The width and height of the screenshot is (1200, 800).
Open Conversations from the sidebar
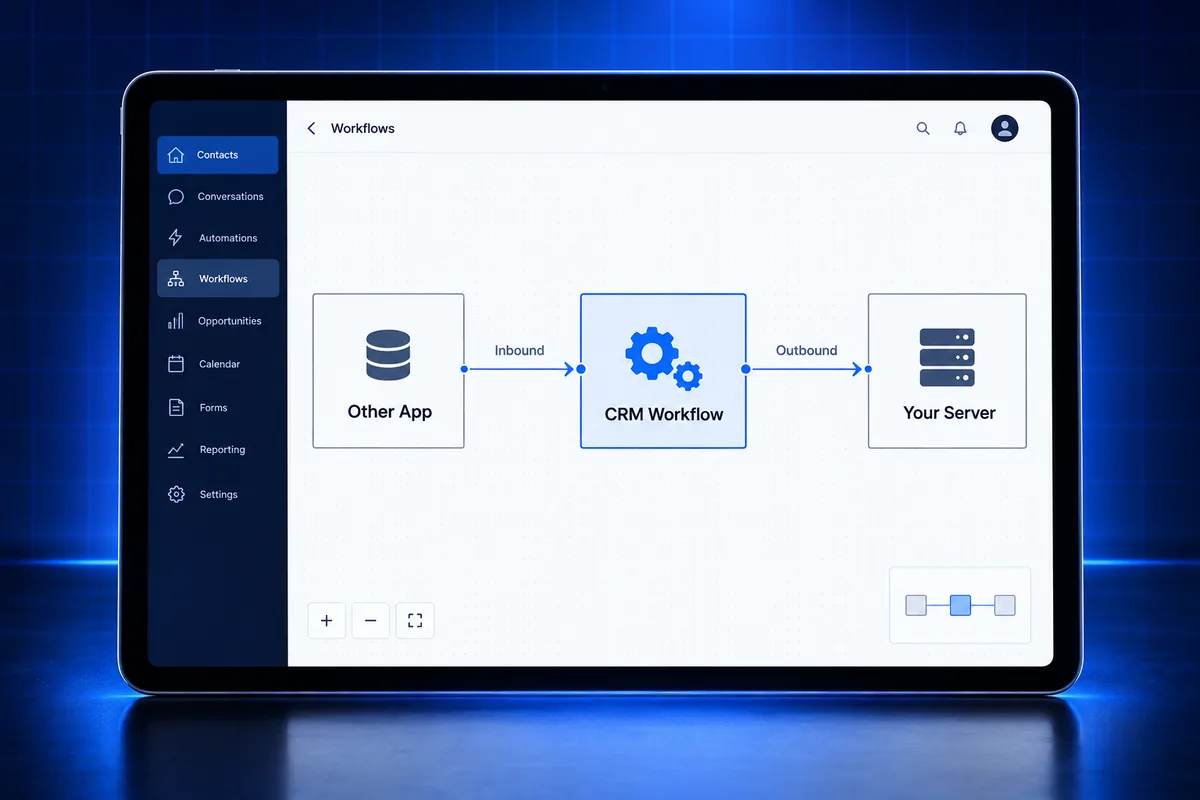pos(218,197)
